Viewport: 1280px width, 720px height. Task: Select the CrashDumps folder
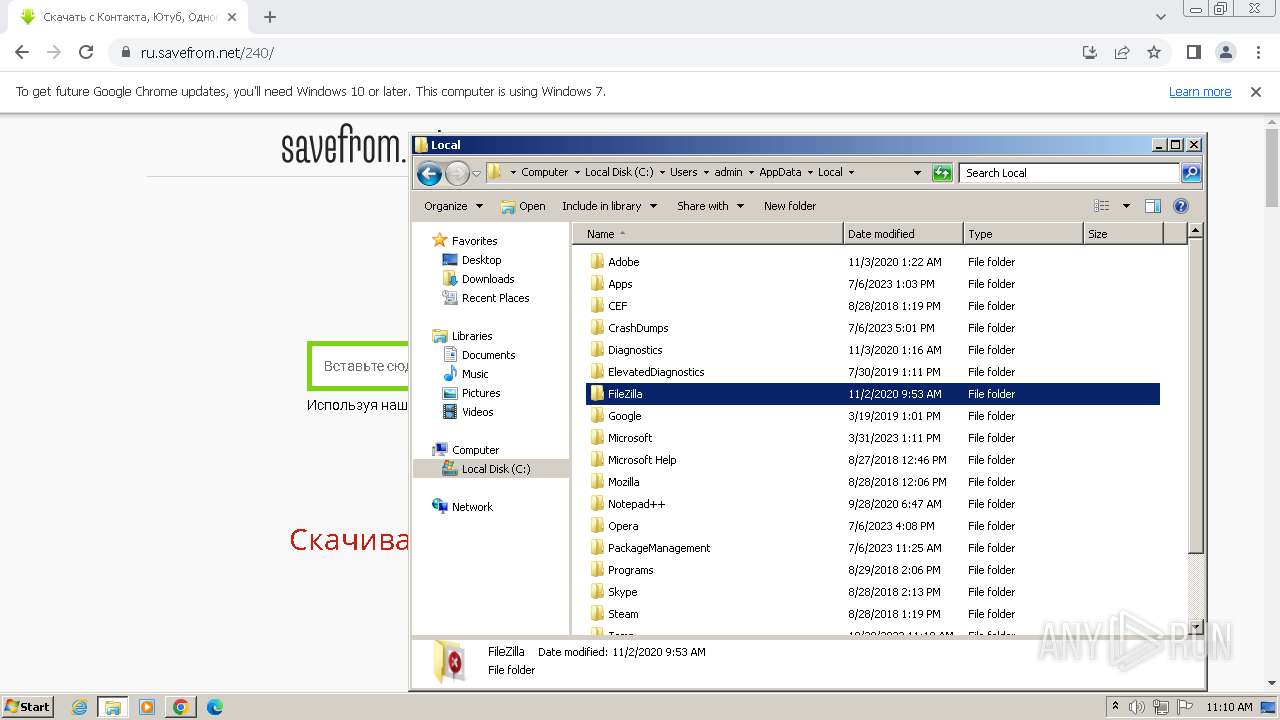click(872, 328)
